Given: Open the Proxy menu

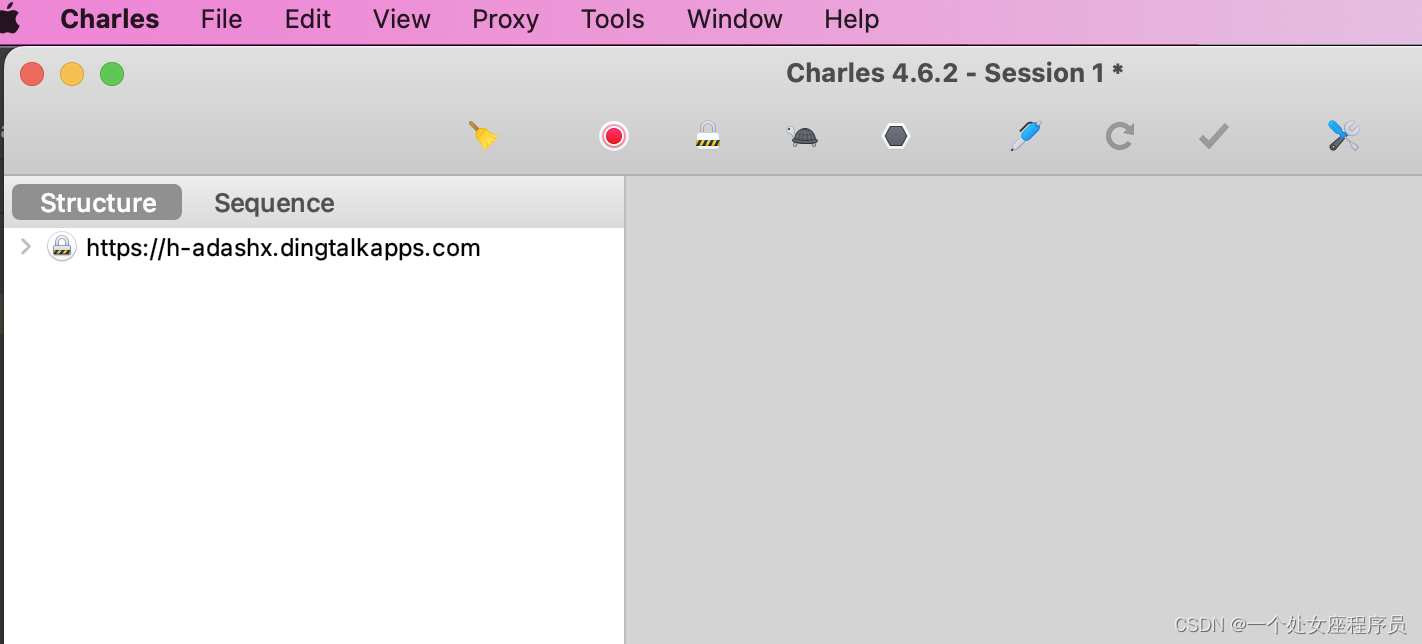Looking at the screenshot, I should coord(505,19).
